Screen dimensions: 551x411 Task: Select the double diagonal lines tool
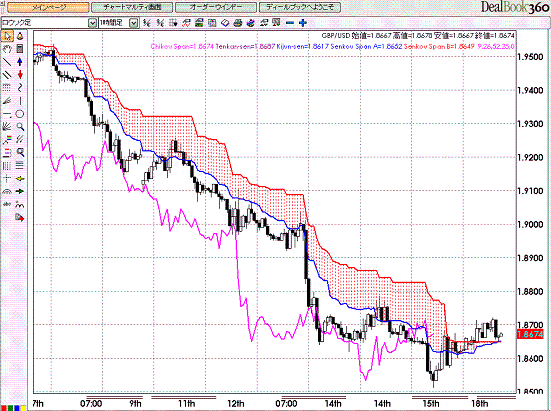point(20,140)
